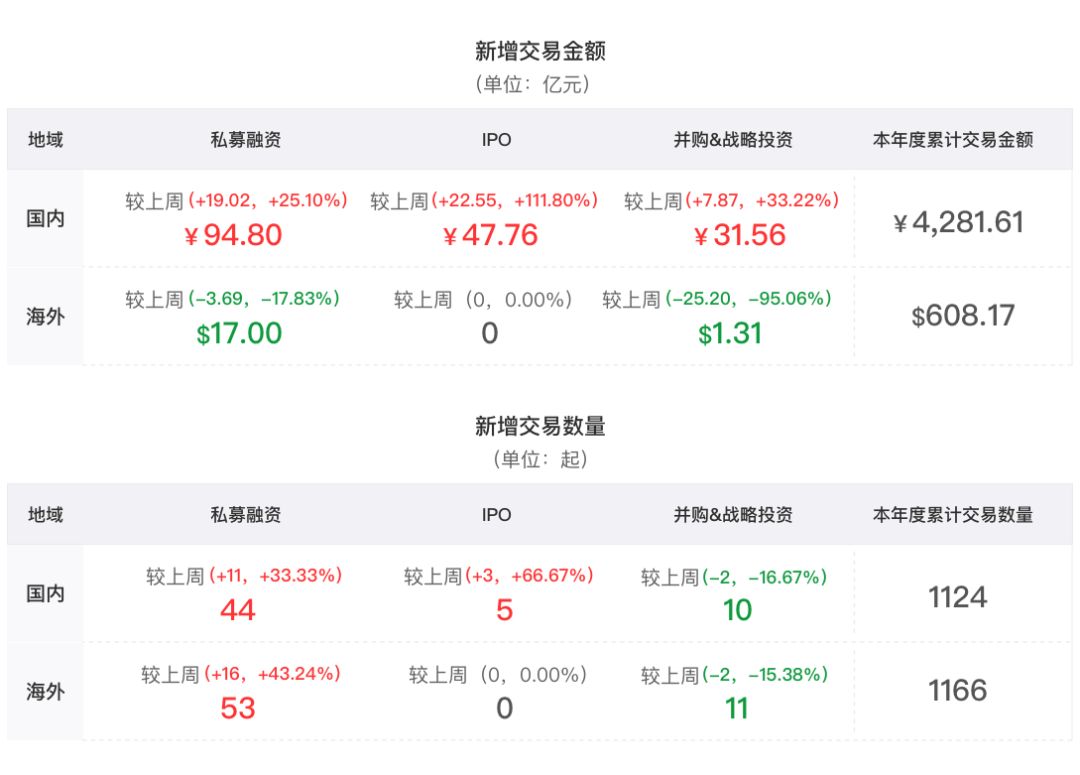This screenshot has width=1080, height=775.
Task: Select the ¥94.80 domestic private financing value
Action: click(233, 235)
